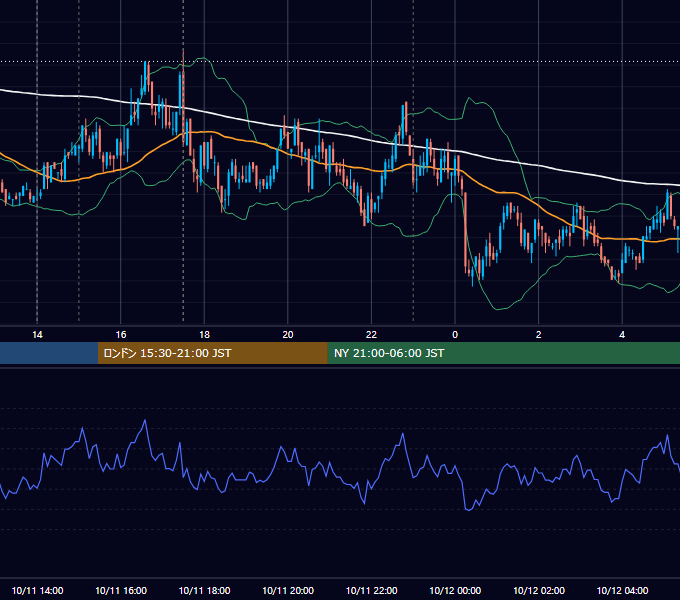The image size is (680, 600).
Task: Click hour label 22 on price chart axis
Action: [x=371, y=335]
